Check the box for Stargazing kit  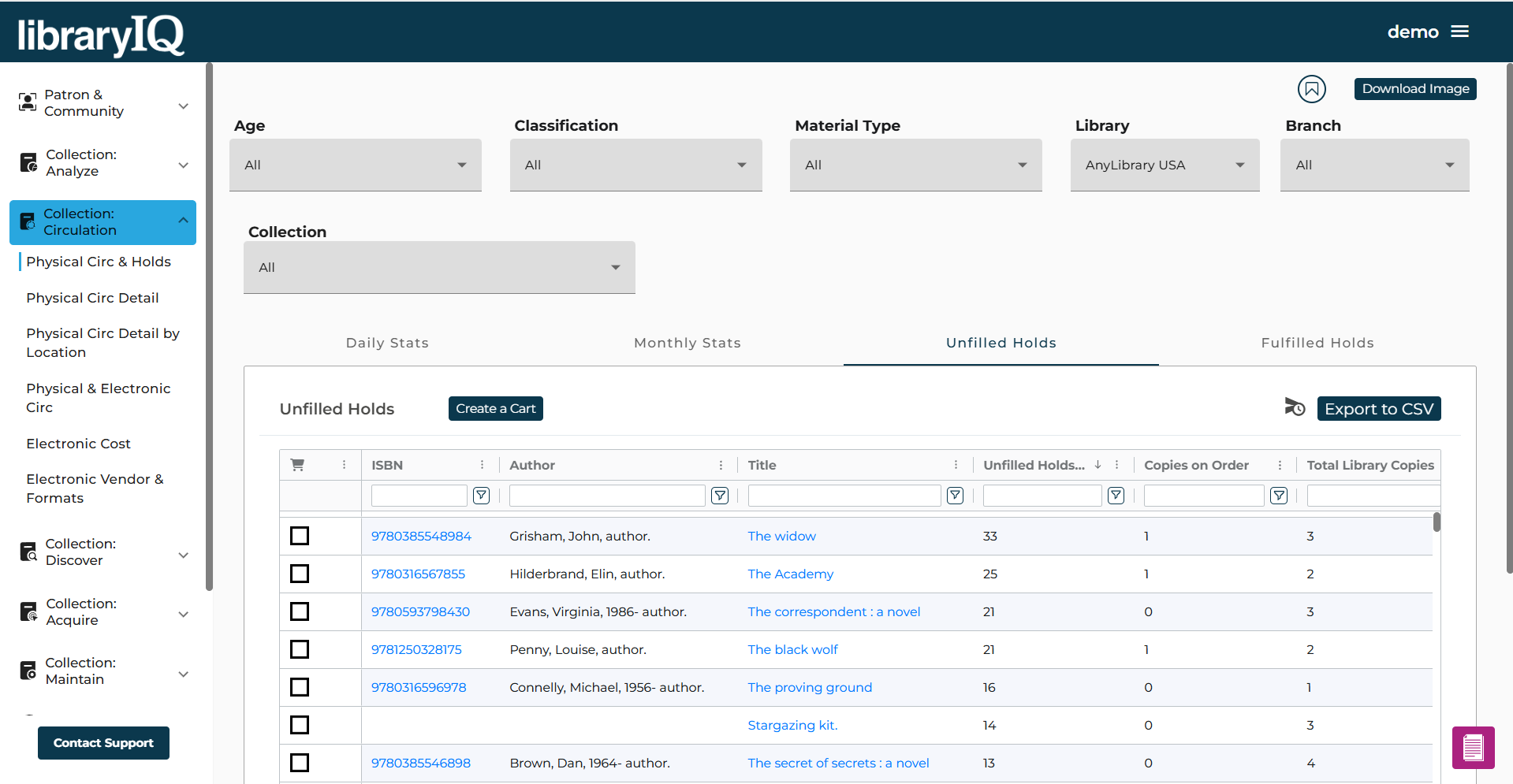[x=300, y=725]
